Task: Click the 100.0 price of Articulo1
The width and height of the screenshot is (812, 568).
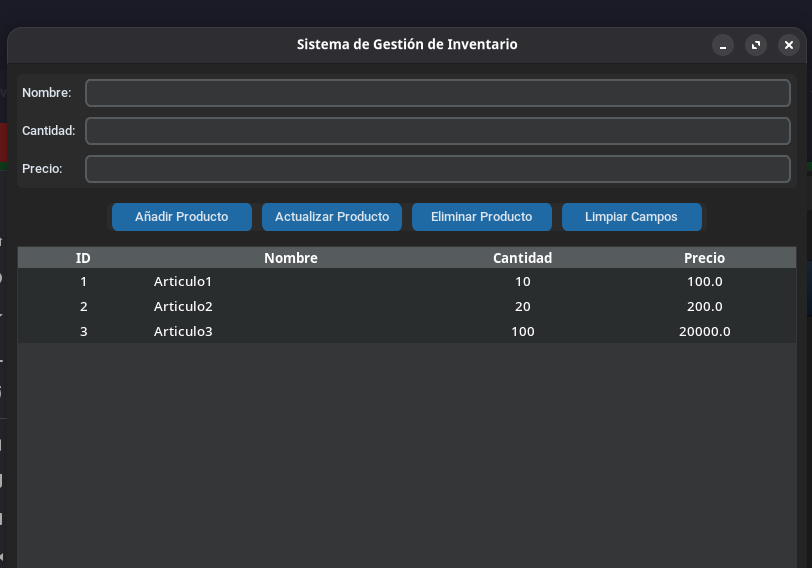Action: [704, 282]
